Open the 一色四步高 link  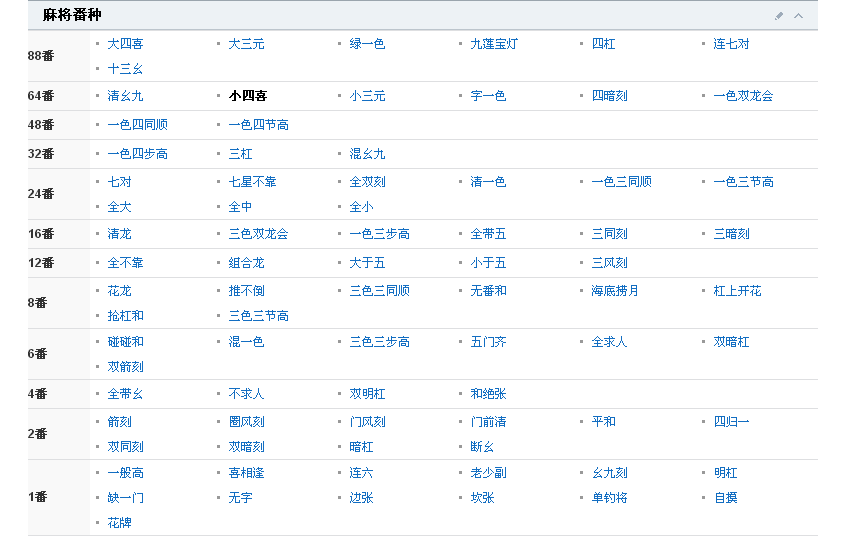pos(138,154)
